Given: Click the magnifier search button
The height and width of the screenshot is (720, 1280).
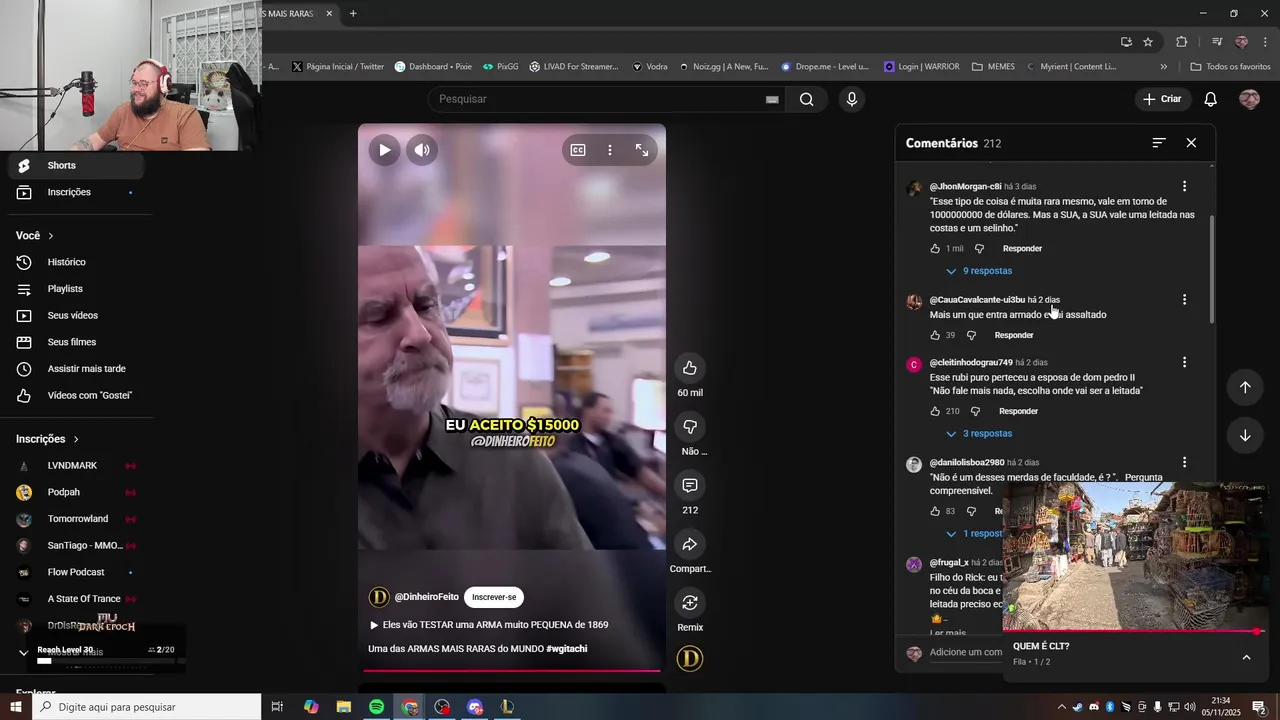Looking at the screenshot, I should point(807,99).
